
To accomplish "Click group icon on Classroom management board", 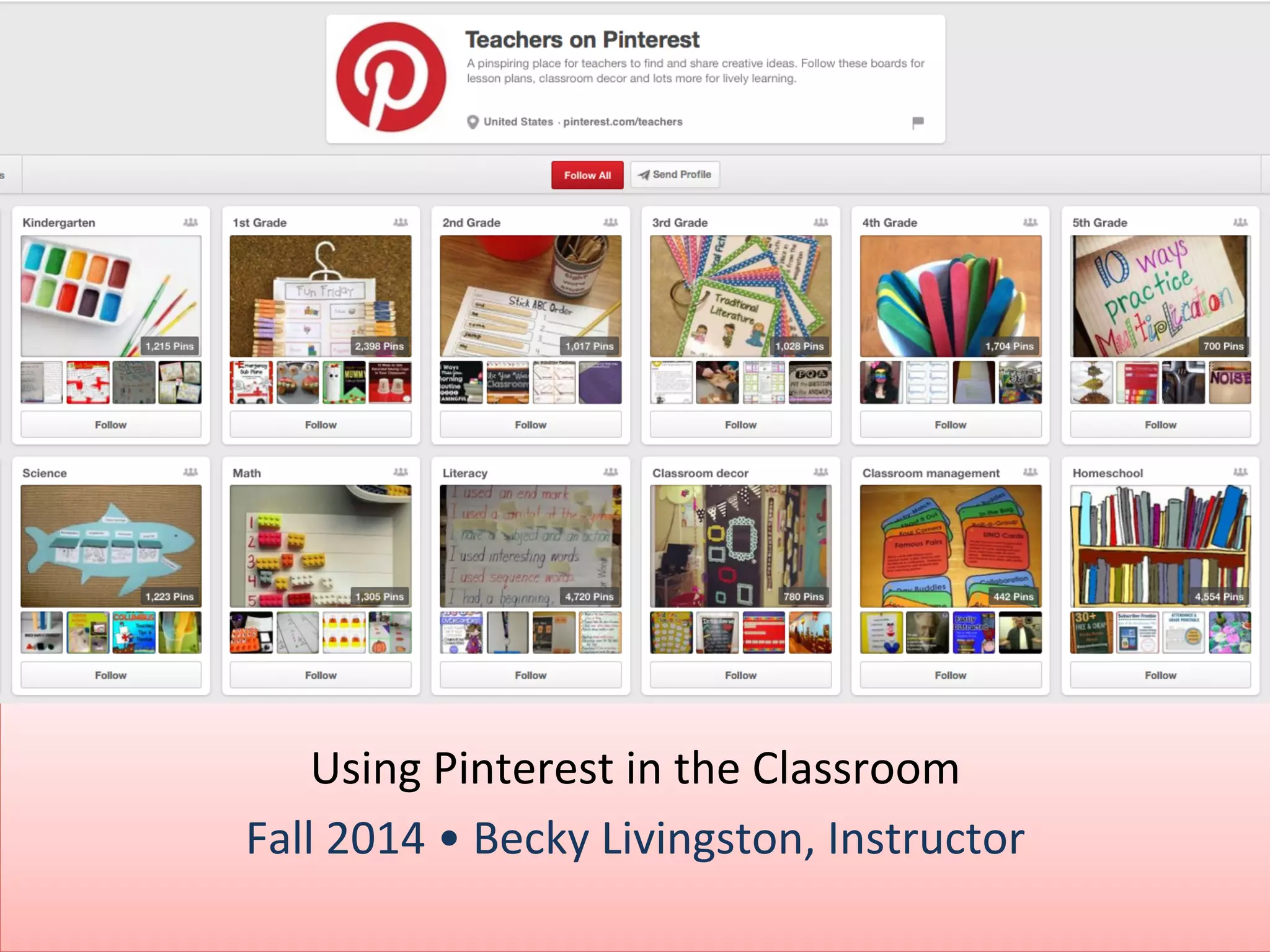I will coord(1030,472).
